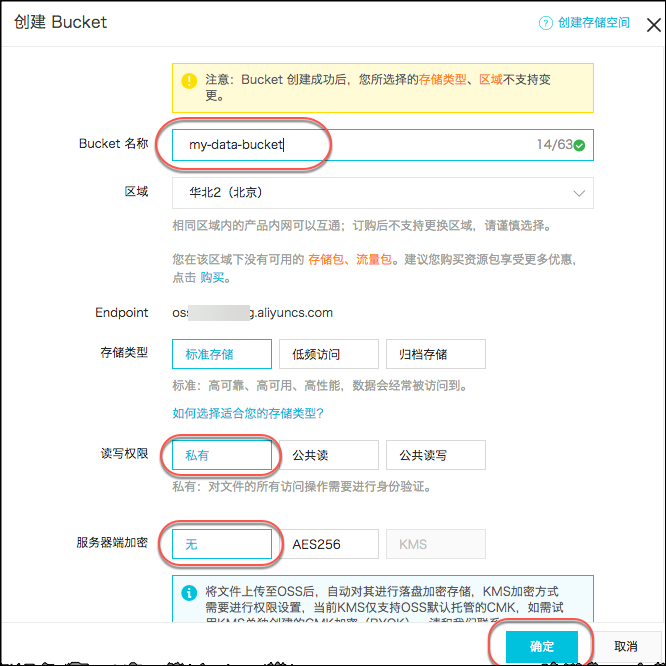Viewport: 666px width, 666px height.
Task: Choose 无 for server-side encryption
Action: tap(222, 544)
